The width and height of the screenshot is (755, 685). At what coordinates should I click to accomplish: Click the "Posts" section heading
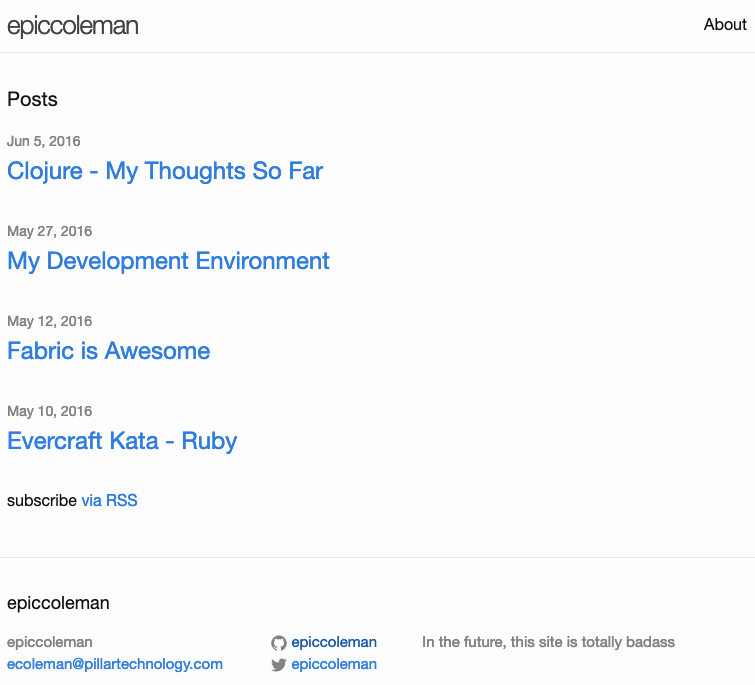point(32,99)
